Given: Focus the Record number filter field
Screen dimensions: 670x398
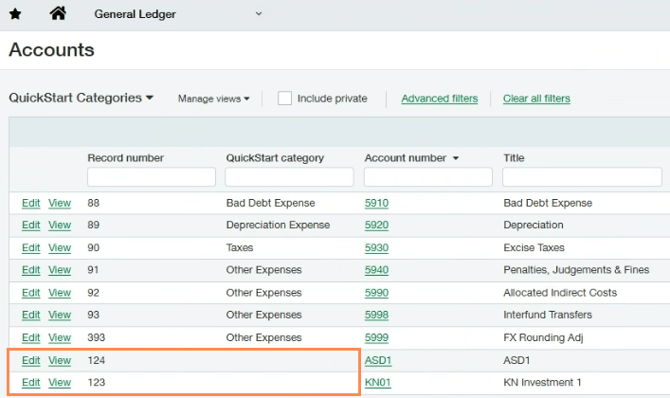Looking at the screenshot, I should click(151, 177).
